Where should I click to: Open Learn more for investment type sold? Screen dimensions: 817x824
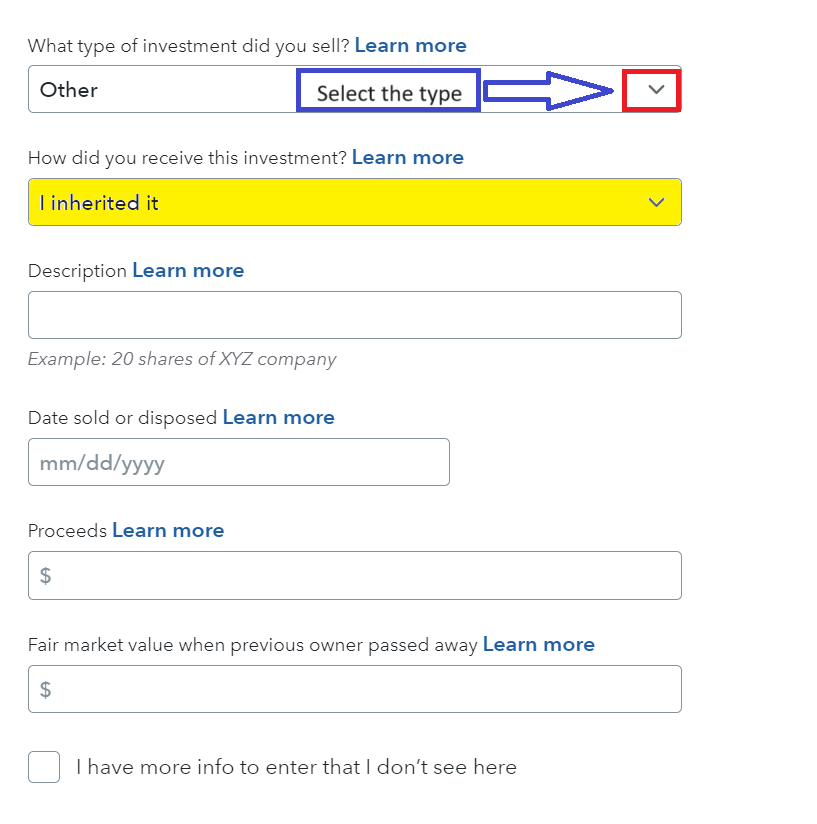(410, 46)
